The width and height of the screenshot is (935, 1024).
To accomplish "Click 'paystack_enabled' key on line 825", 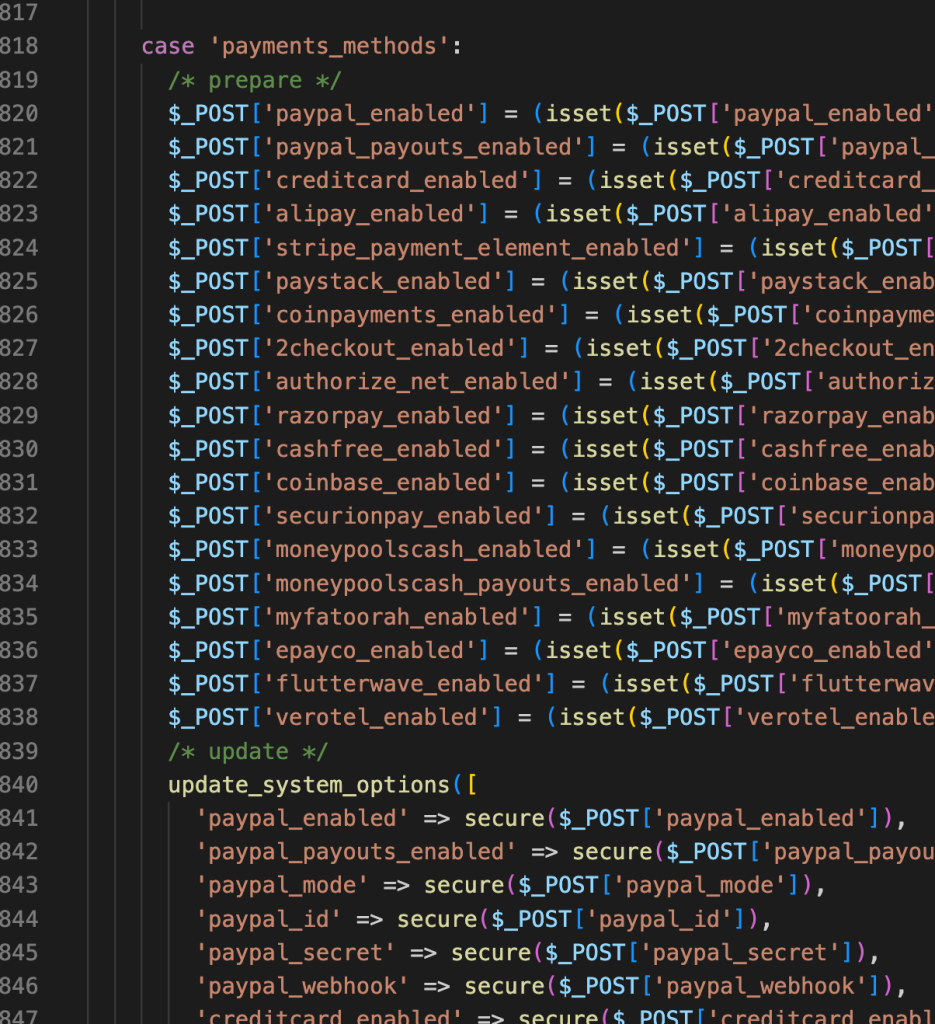I will (x=383, y=281).
